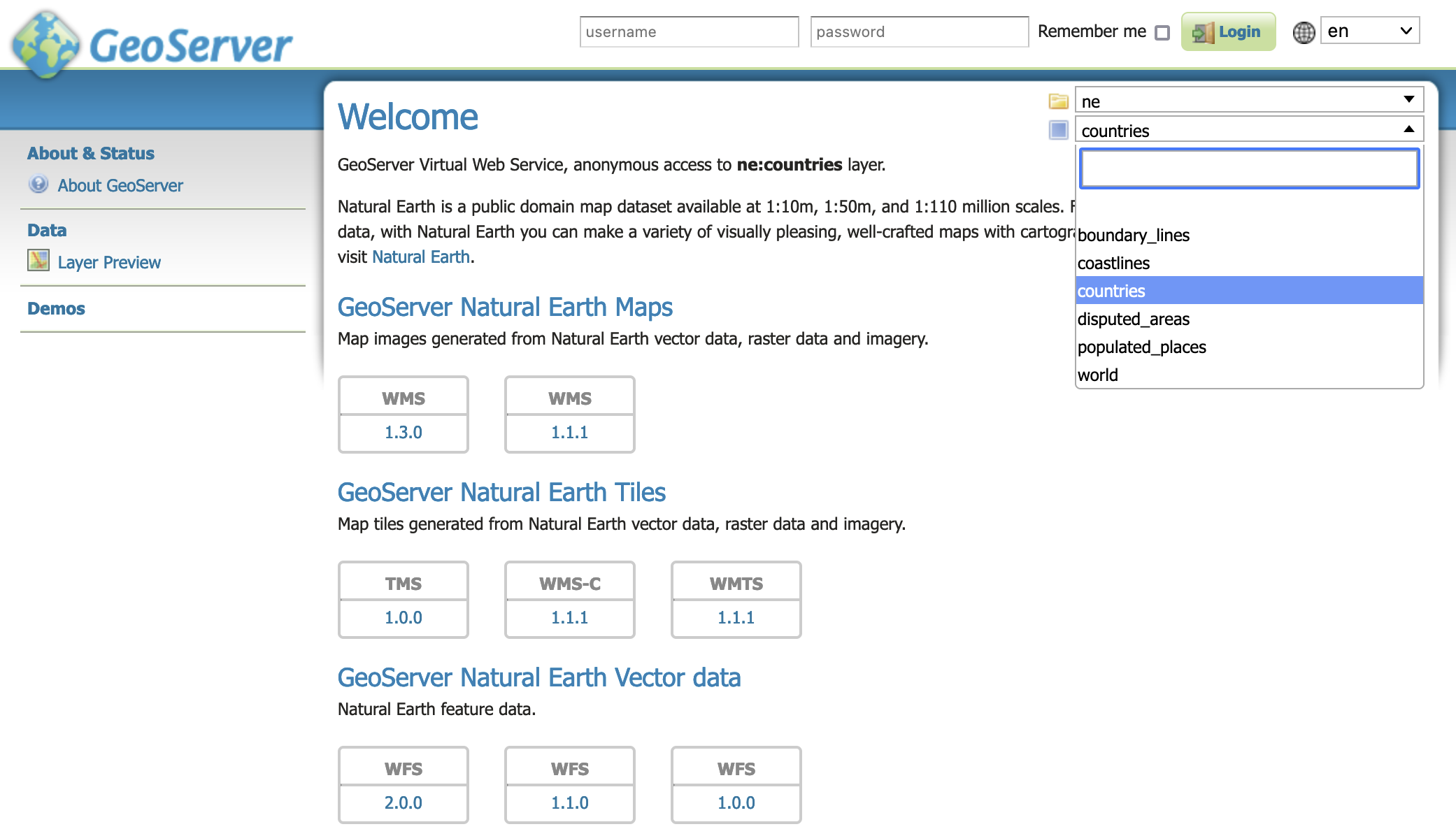Image resolution: width=1456 pixels, height=836 pixels.
Task: Click the layer dropdown search box
Action: pos(1248,168)
